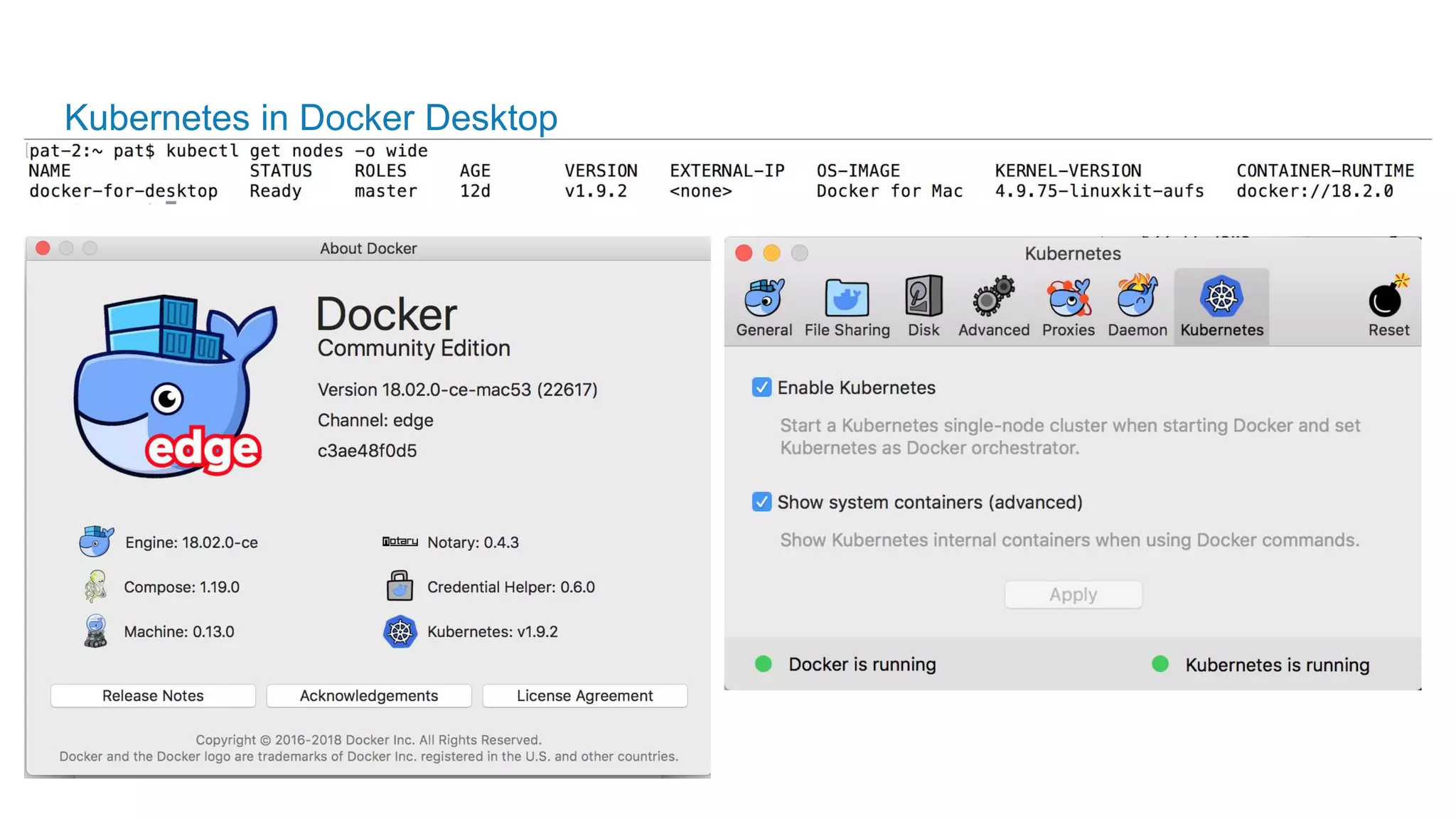
Task: Click the Credential Helper lock icon
Action: (x=400, y=587)
